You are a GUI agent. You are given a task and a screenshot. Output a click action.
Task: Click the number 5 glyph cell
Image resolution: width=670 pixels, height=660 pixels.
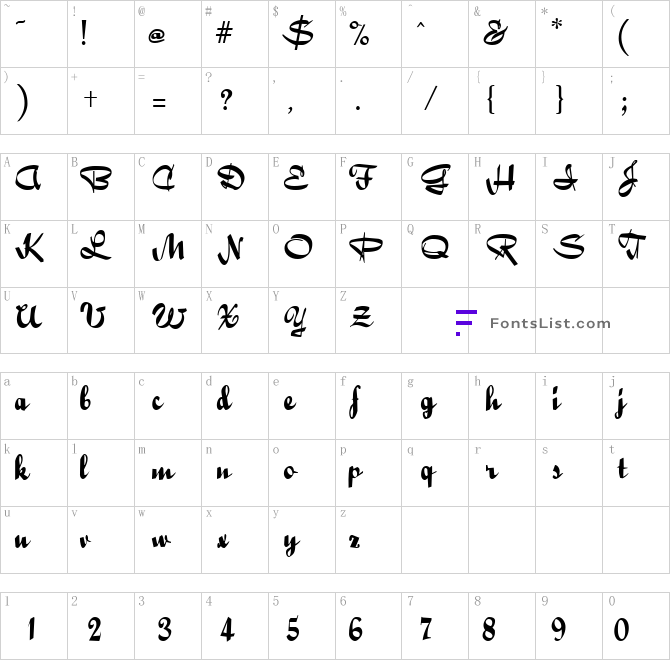pos(302,626)
